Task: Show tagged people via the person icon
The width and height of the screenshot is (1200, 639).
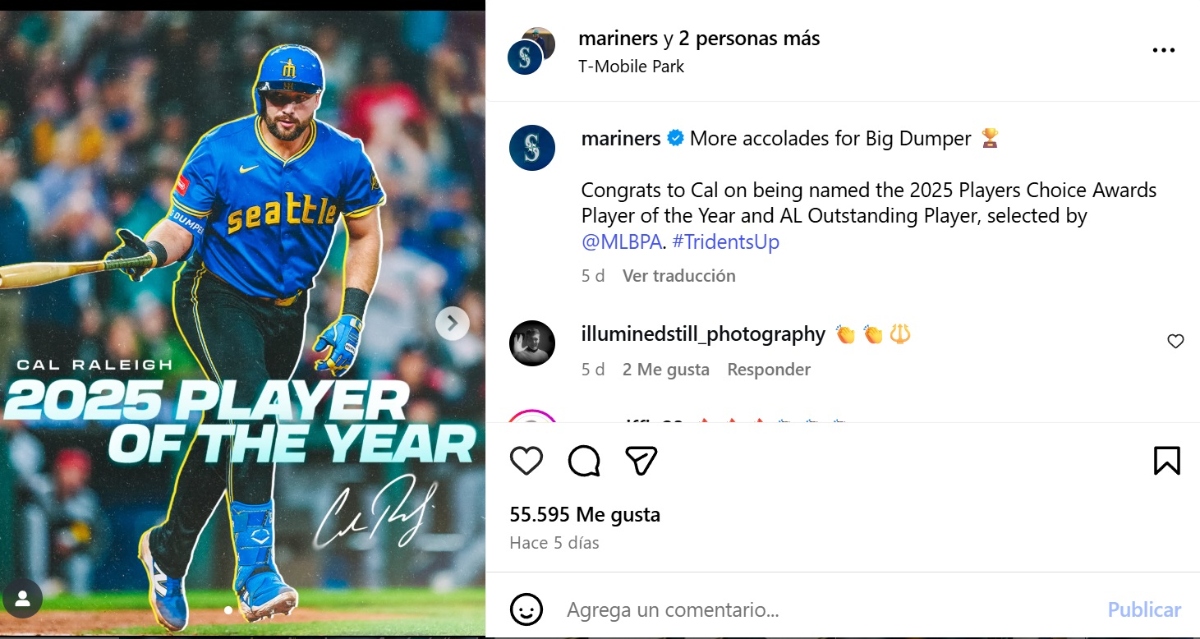Action: click(x=22, y=598)
